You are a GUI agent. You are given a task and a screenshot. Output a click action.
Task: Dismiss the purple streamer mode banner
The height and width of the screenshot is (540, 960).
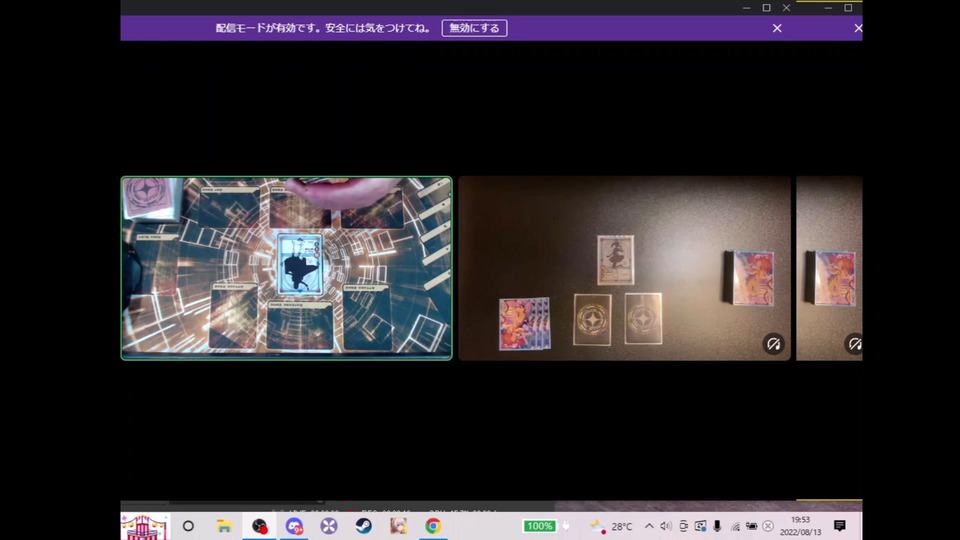tap(777, 28)
